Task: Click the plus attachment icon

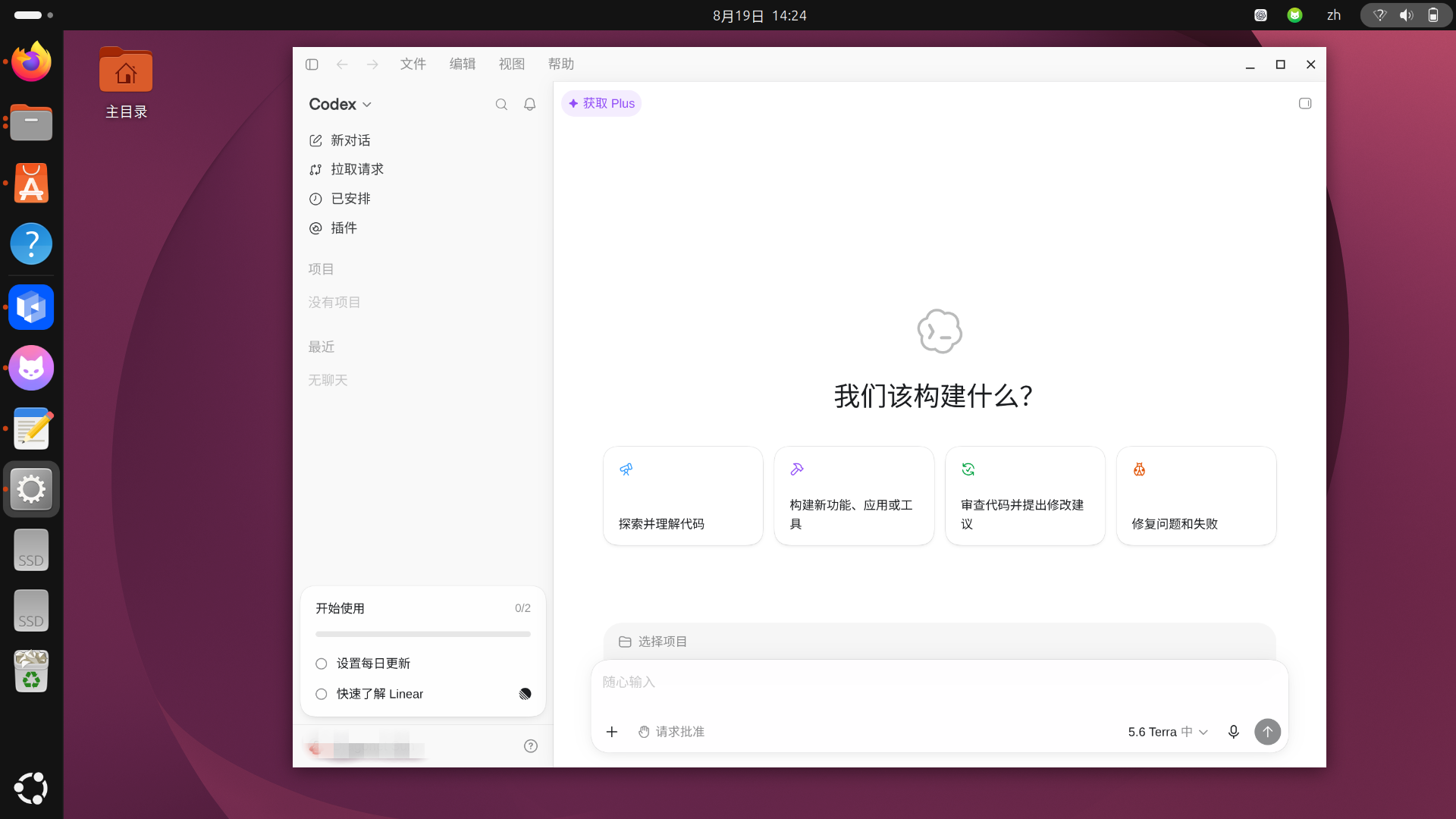Action: (612, 732)
